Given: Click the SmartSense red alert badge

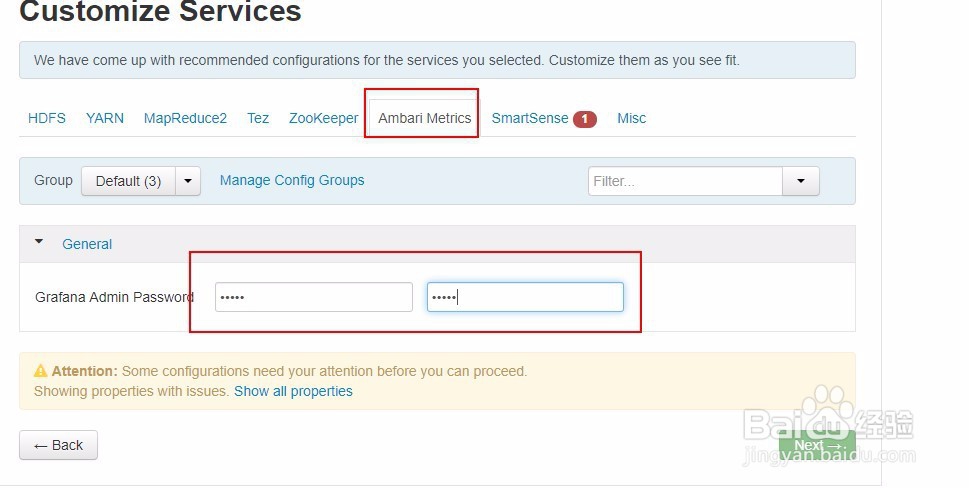Looking at the screenshot, I should click(x=584, y=119).
